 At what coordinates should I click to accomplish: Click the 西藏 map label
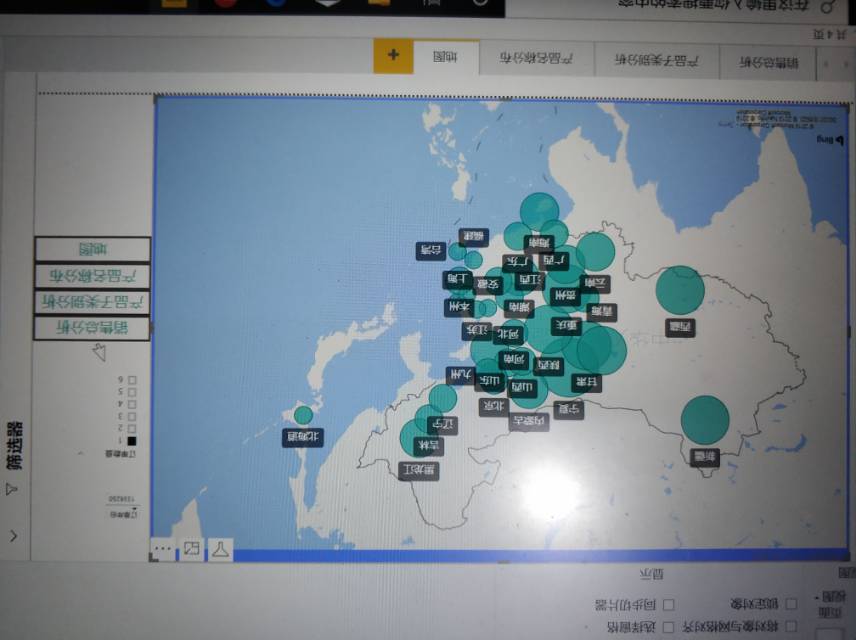point(680,328)
